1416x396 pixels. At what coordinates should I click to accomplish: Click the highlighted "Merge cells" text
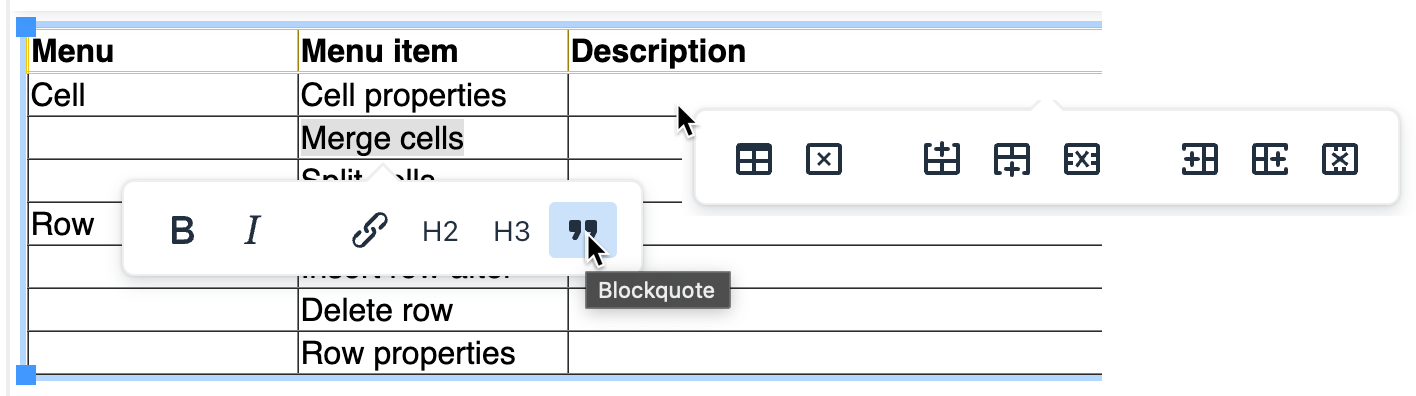[x=382, y=138]
